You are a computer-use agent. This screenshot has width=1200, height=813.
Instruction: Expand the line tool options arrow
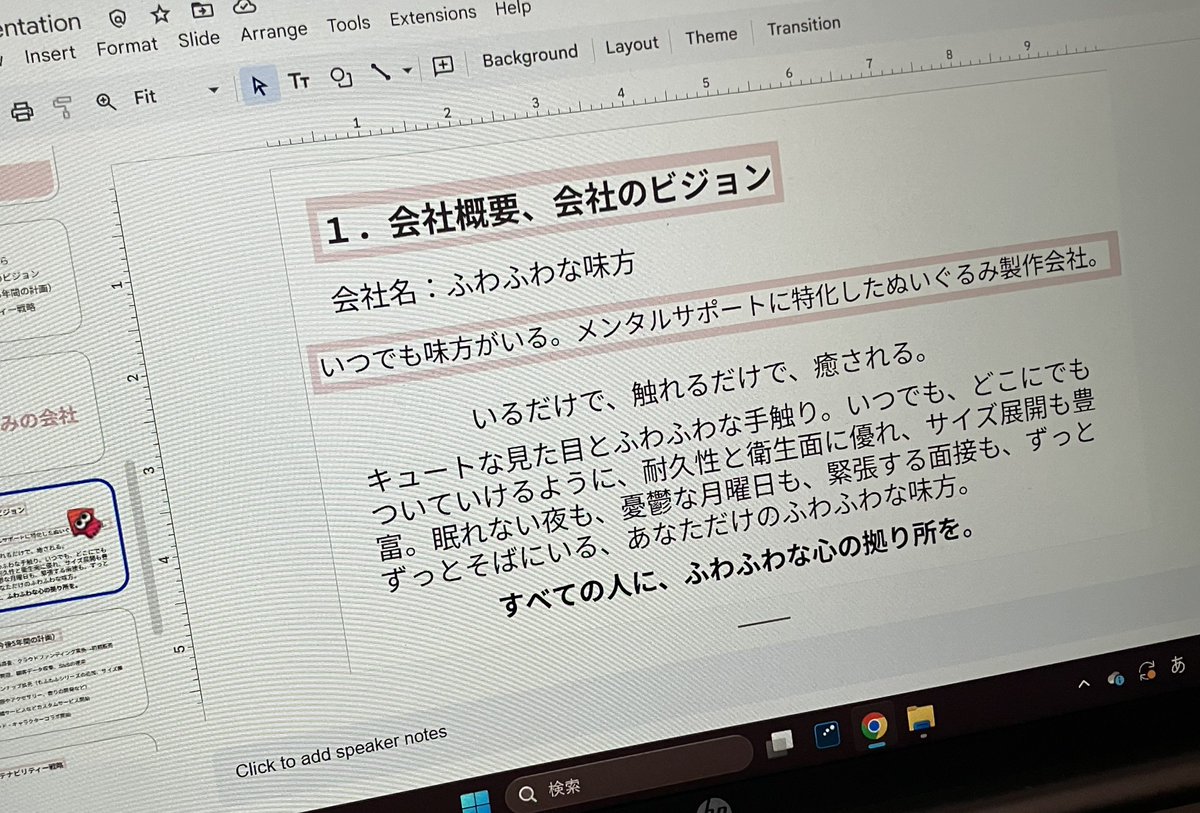tap(408, 71)
